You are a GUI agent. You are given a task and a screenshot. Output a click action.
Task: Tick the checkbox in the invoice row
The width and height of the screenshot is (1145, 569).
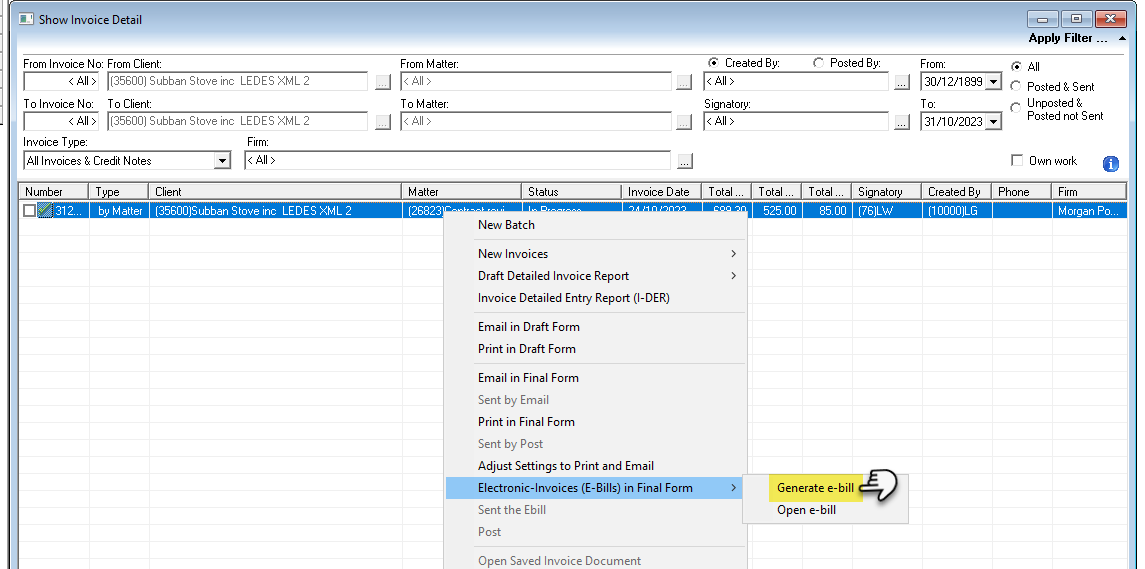tap(29, 211)
